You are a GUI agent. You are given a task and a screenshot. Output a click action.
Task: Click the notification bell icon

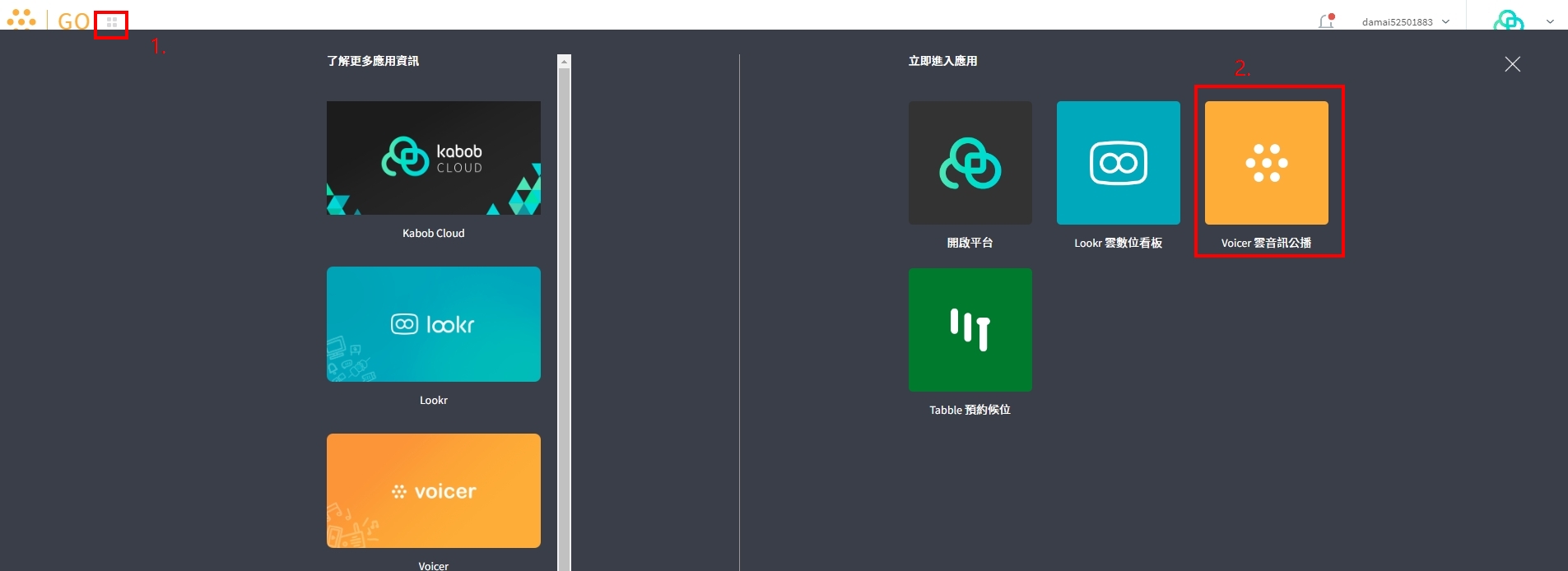1325,21
